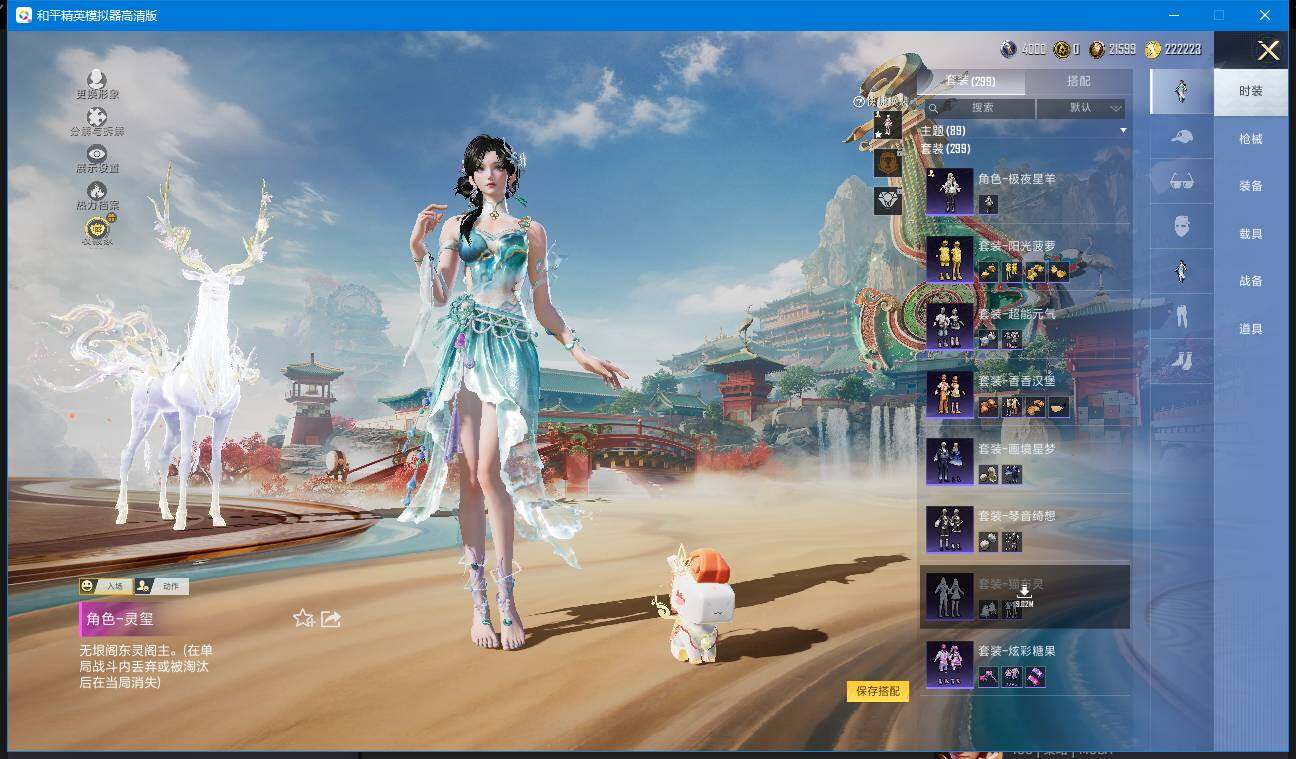Open the 更换形象 change appearance icon
The width and height of the screenshot is (1296, 759).
click(97, 79)
